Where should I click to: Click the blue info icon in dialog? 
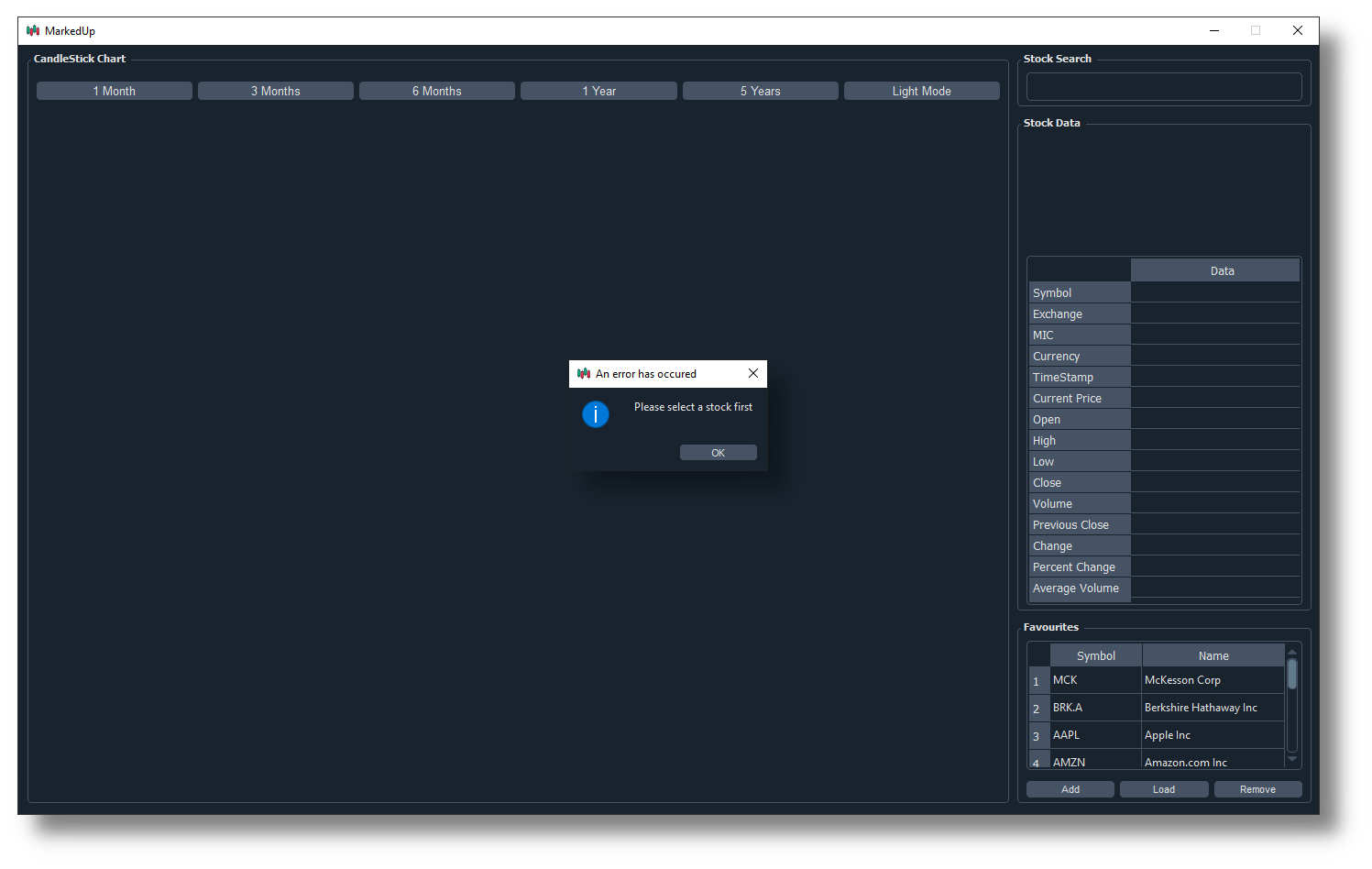pyautogui.click(x=596, y=414)
